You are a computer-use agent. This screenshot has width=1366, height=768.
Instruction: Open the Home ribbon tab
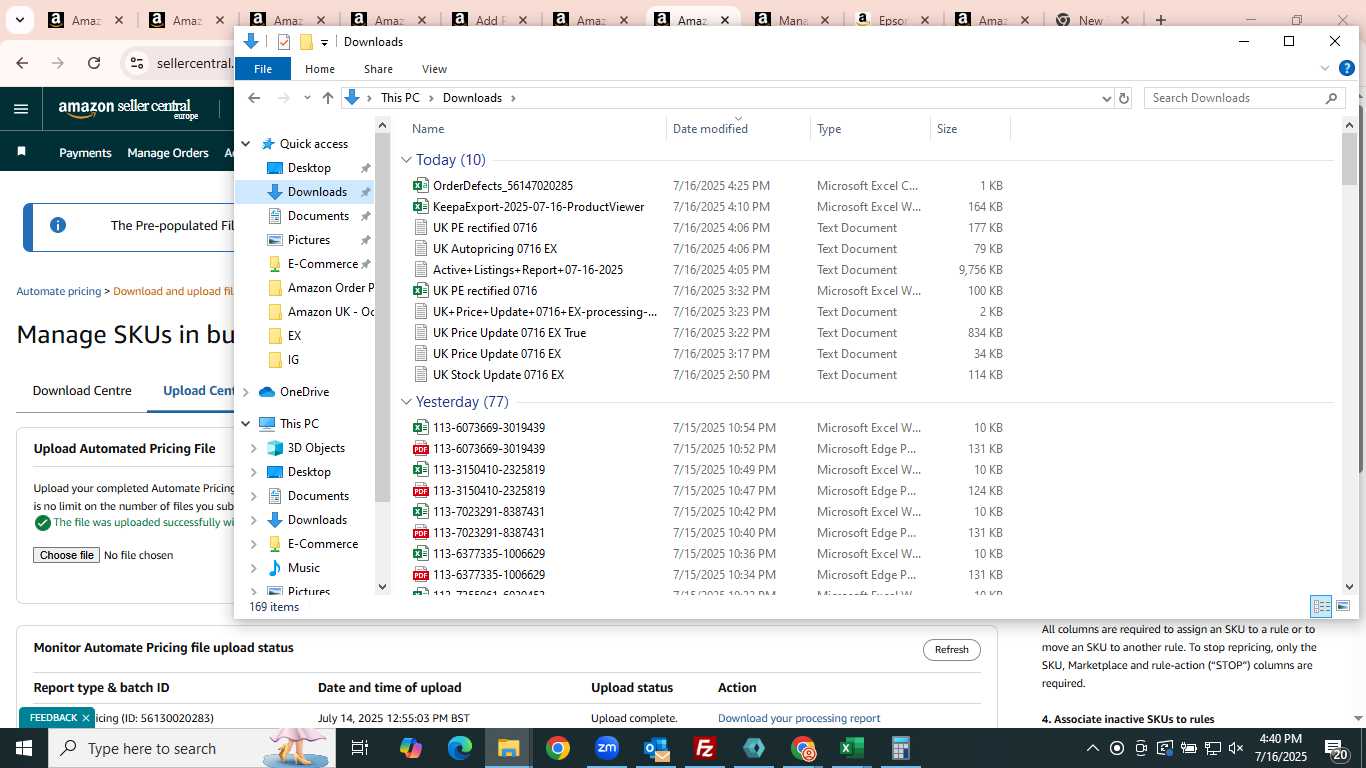(x=320, y=69)
